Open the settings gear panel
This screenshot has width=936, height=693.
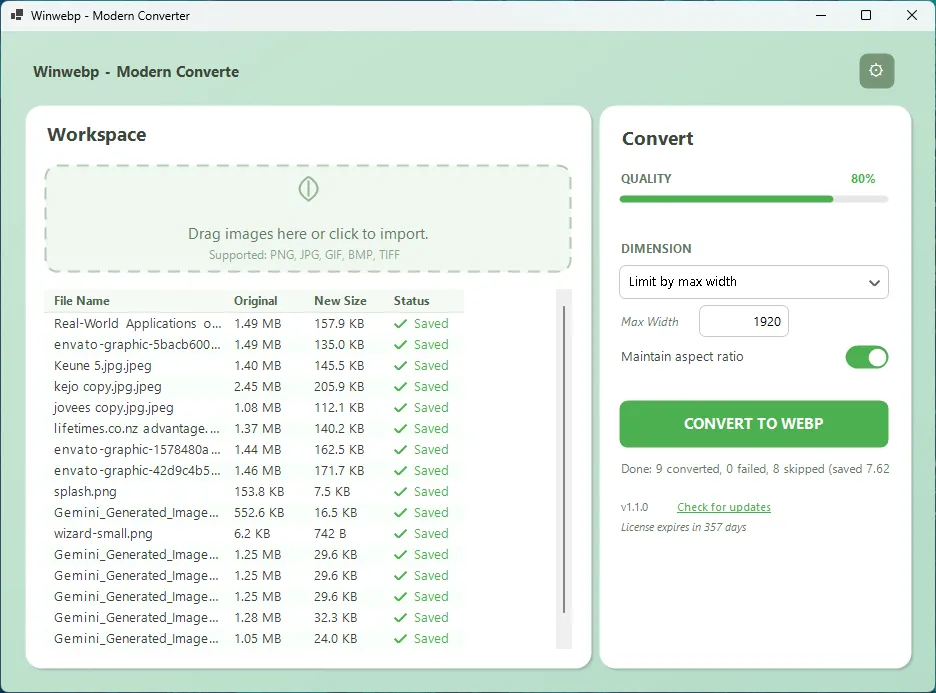pos(876,71)
